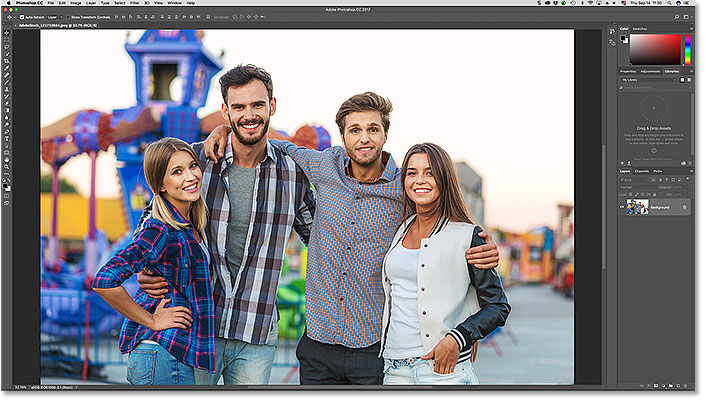Switch to the Swatches tab
The height and width of the screenshot is (400, 705).
point(640,29)
